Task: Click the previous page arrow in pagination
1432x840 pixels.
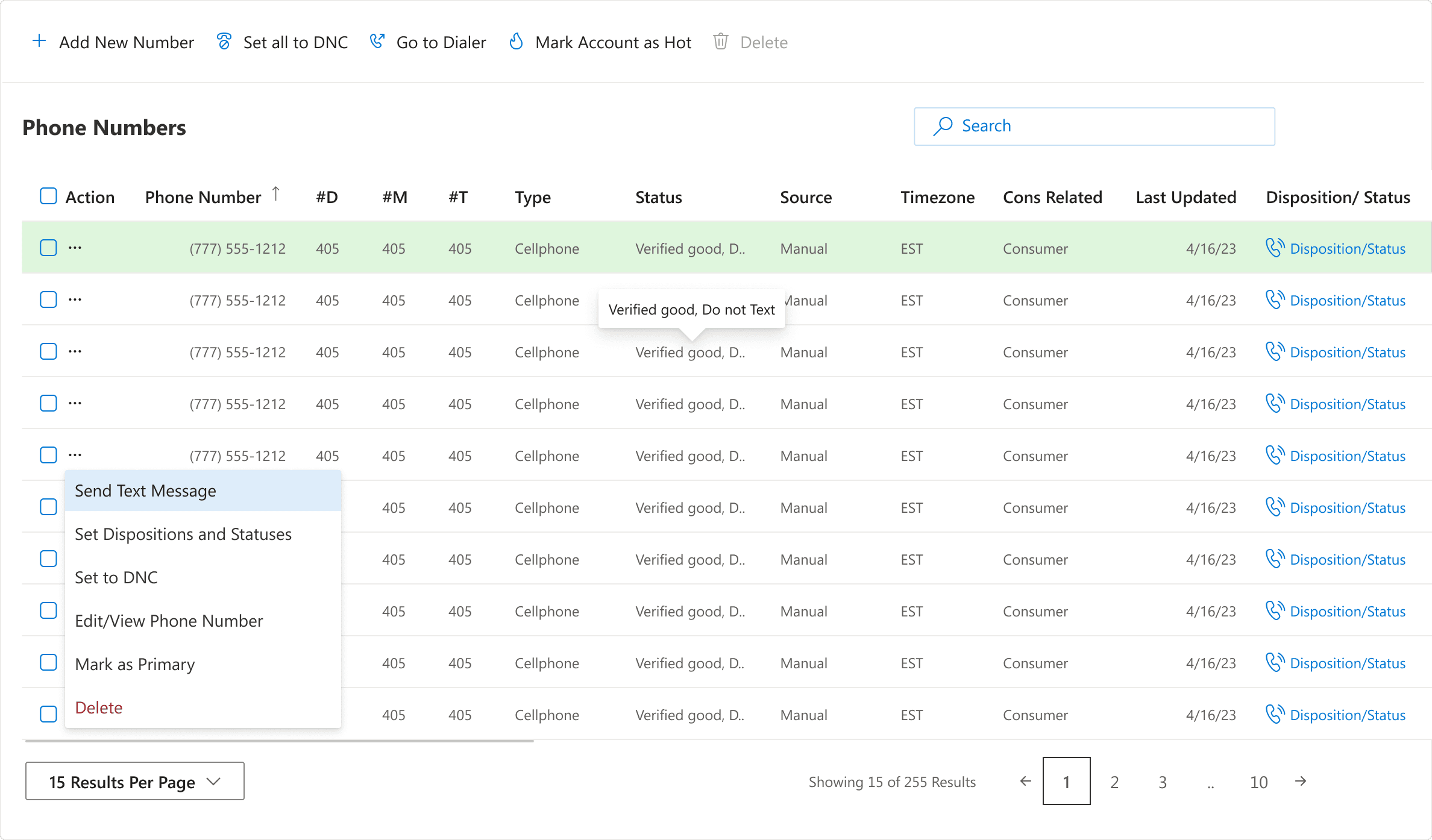Action: (1025, 782)
